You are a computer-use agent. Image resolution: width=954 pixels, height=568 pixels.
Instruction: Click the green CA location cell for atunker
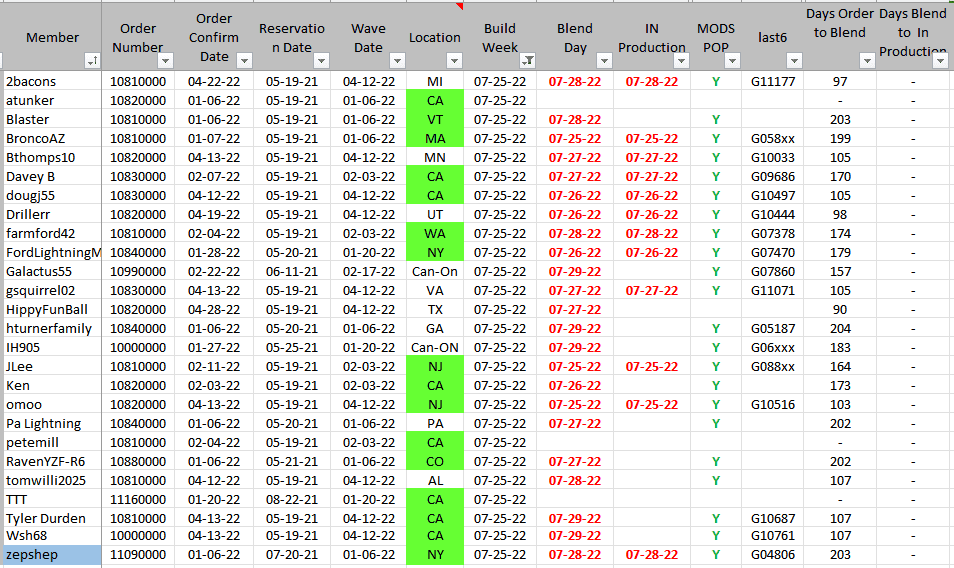tap(435, 100)
